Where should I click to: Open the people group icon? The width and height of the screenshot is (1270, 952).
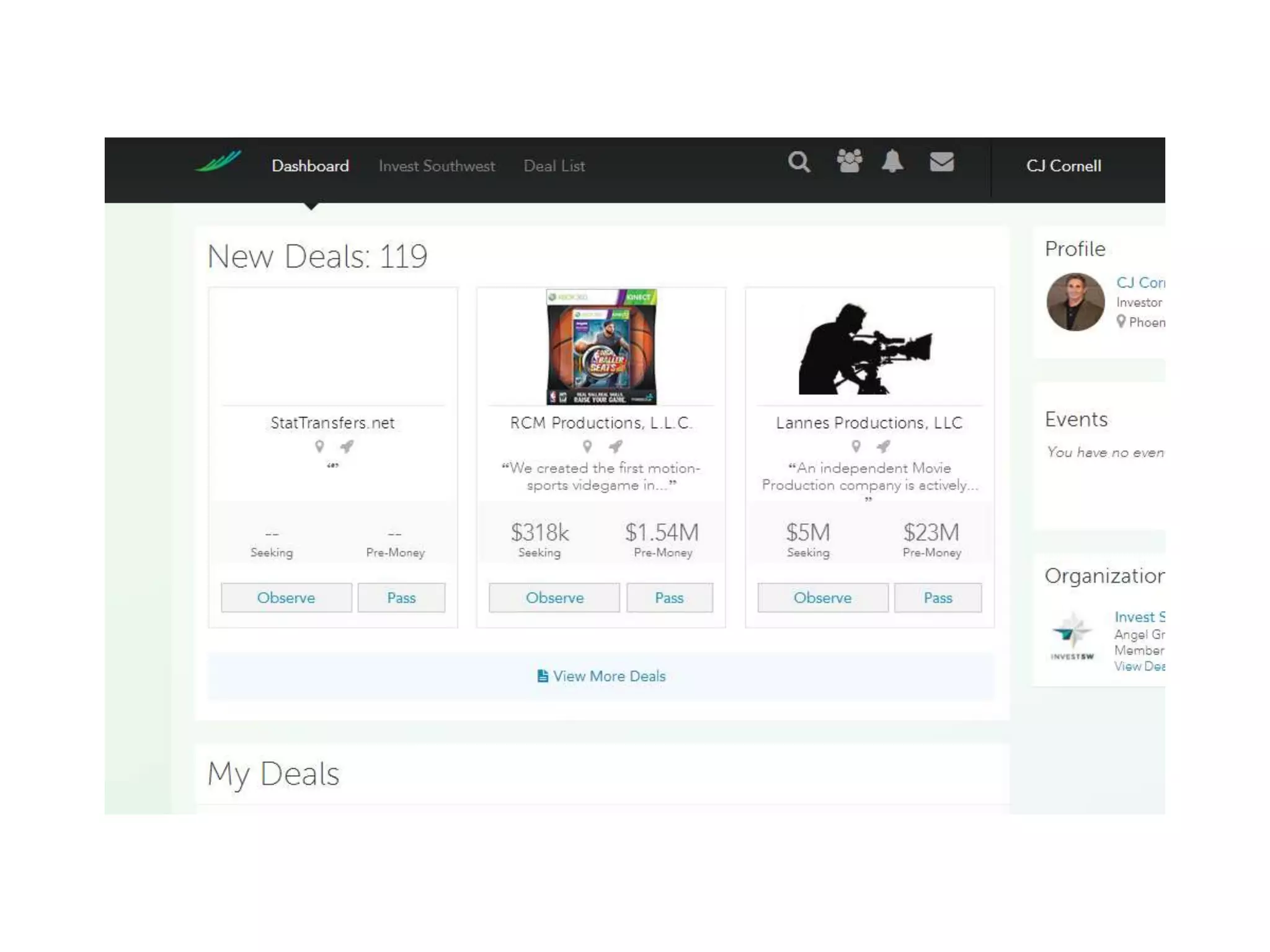point(849,161)
